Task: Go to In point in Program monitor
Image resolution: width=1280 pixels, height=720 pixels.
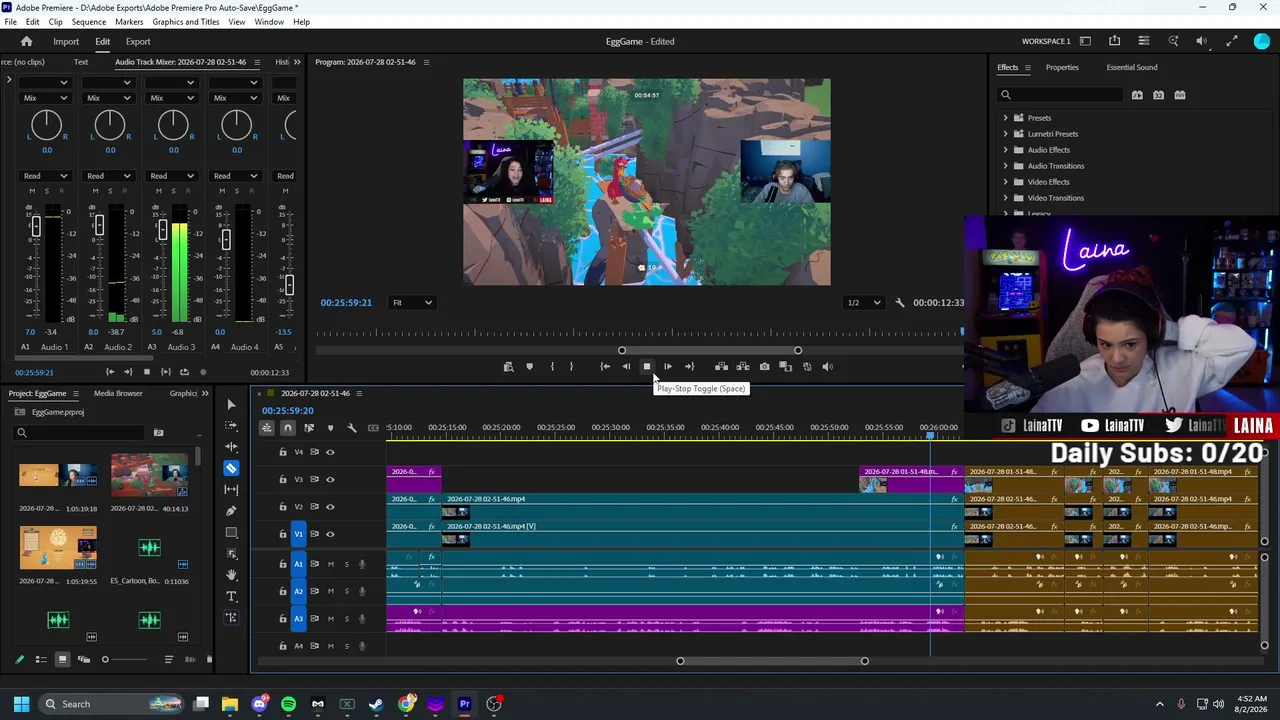Action: (605, 367)
